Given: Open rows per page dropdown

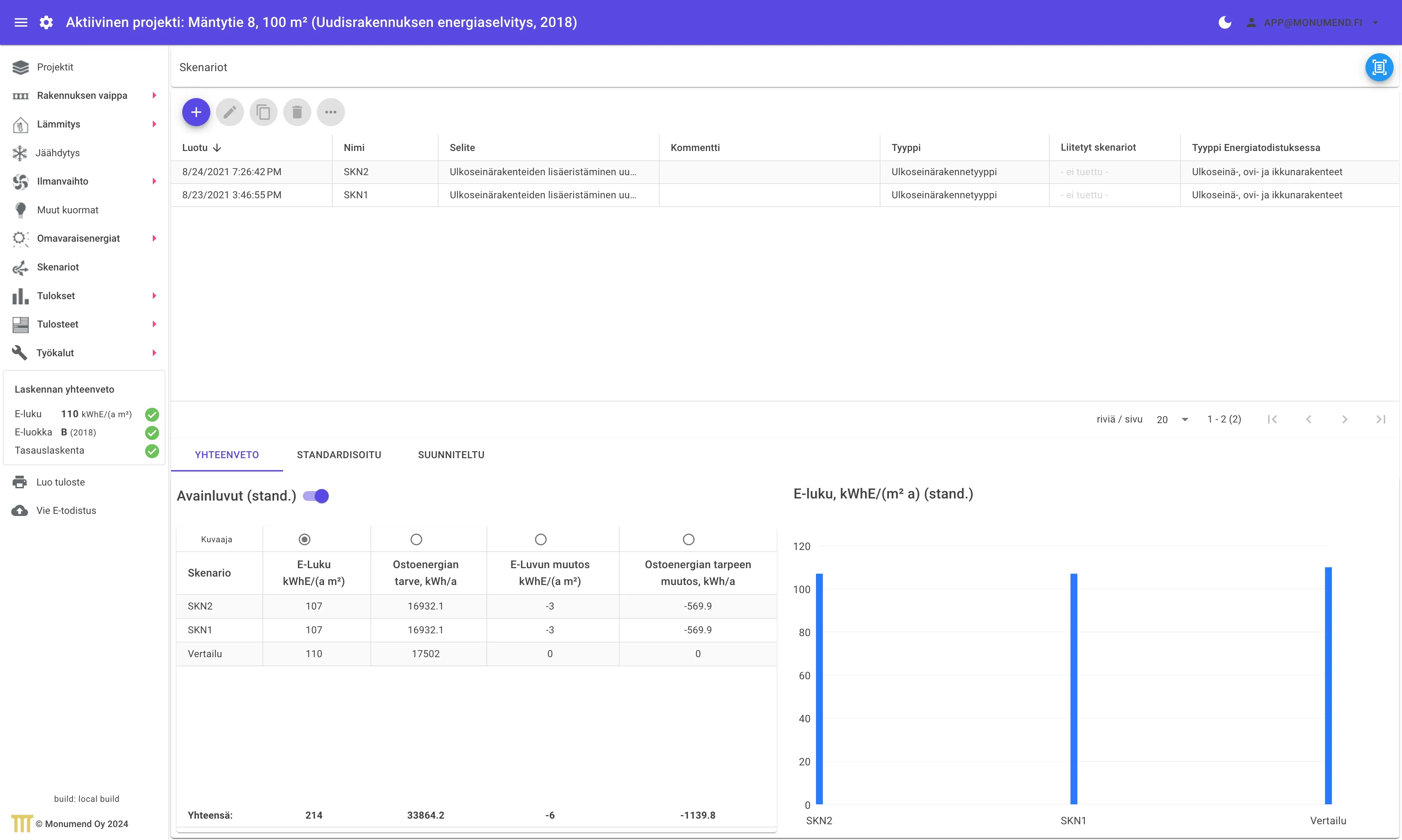Looking at the screenshot, I should click(x=1172, y=419).
